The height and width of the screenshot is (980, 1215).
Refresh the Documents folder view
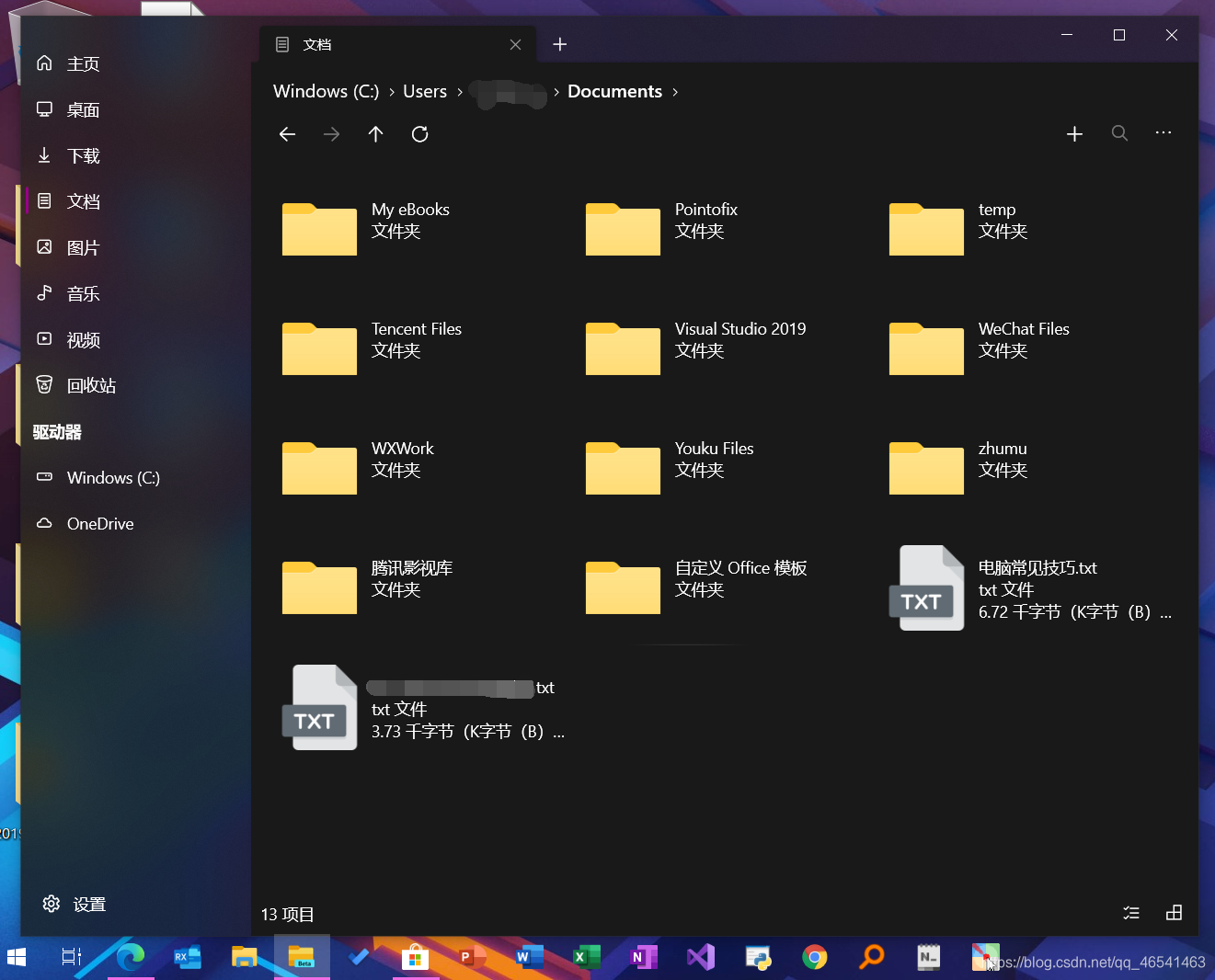click(419, 134)
